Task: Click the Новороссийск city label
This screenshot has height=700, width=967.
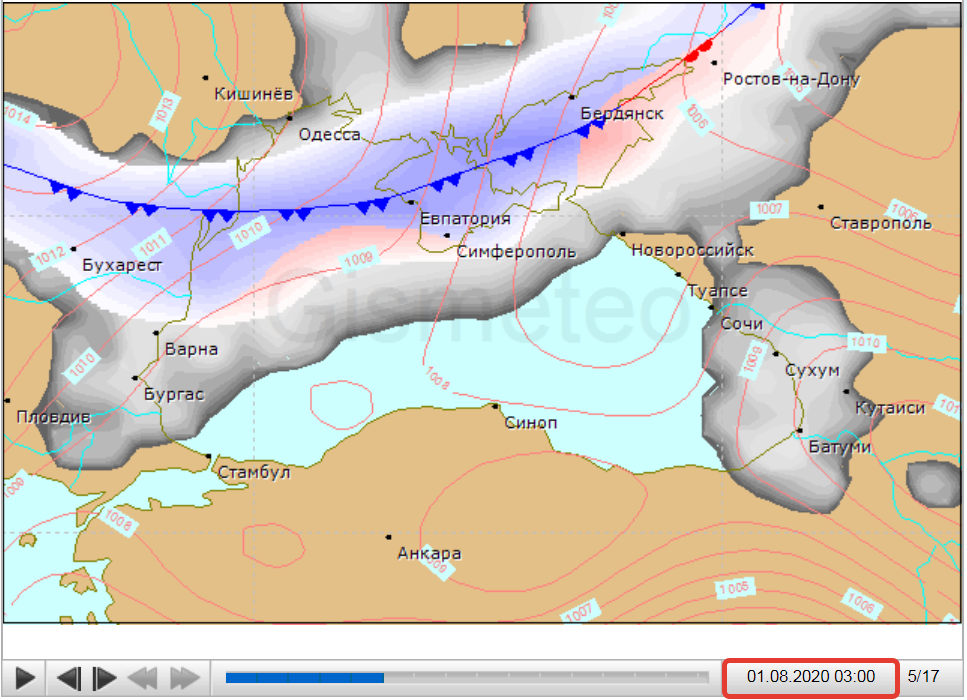Action: coord(692,250)
